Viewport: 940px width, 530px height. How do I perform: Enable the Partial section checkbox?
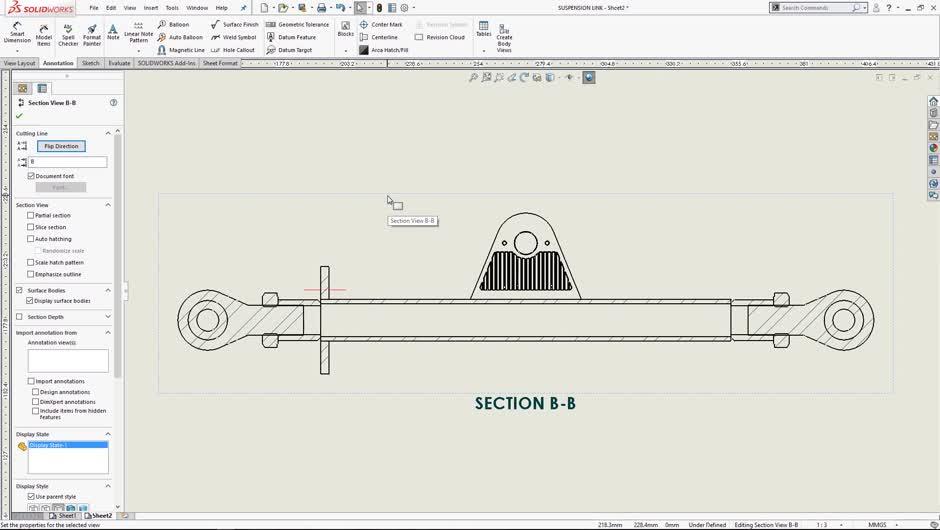31,215
